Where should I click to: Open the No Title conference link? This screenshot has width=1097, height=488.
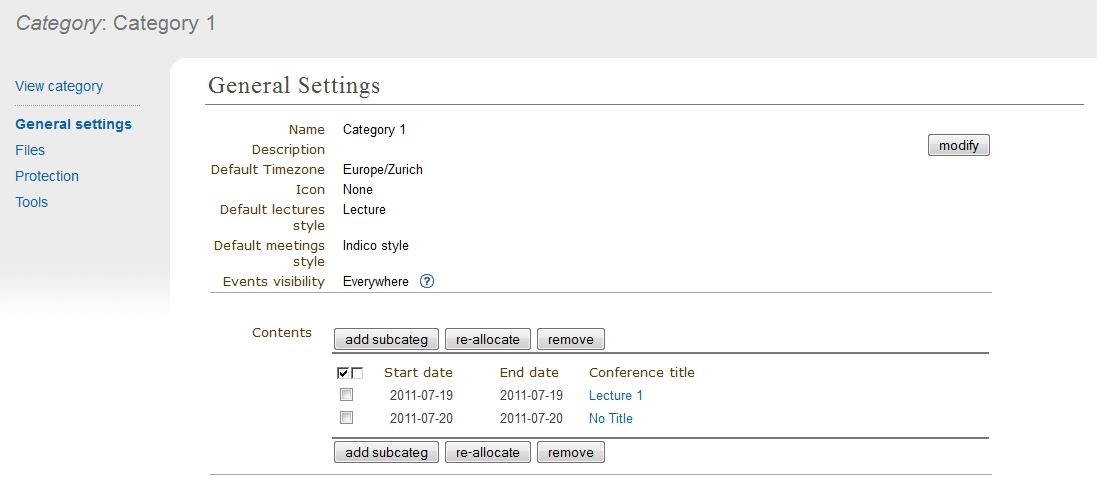point(611,419)
